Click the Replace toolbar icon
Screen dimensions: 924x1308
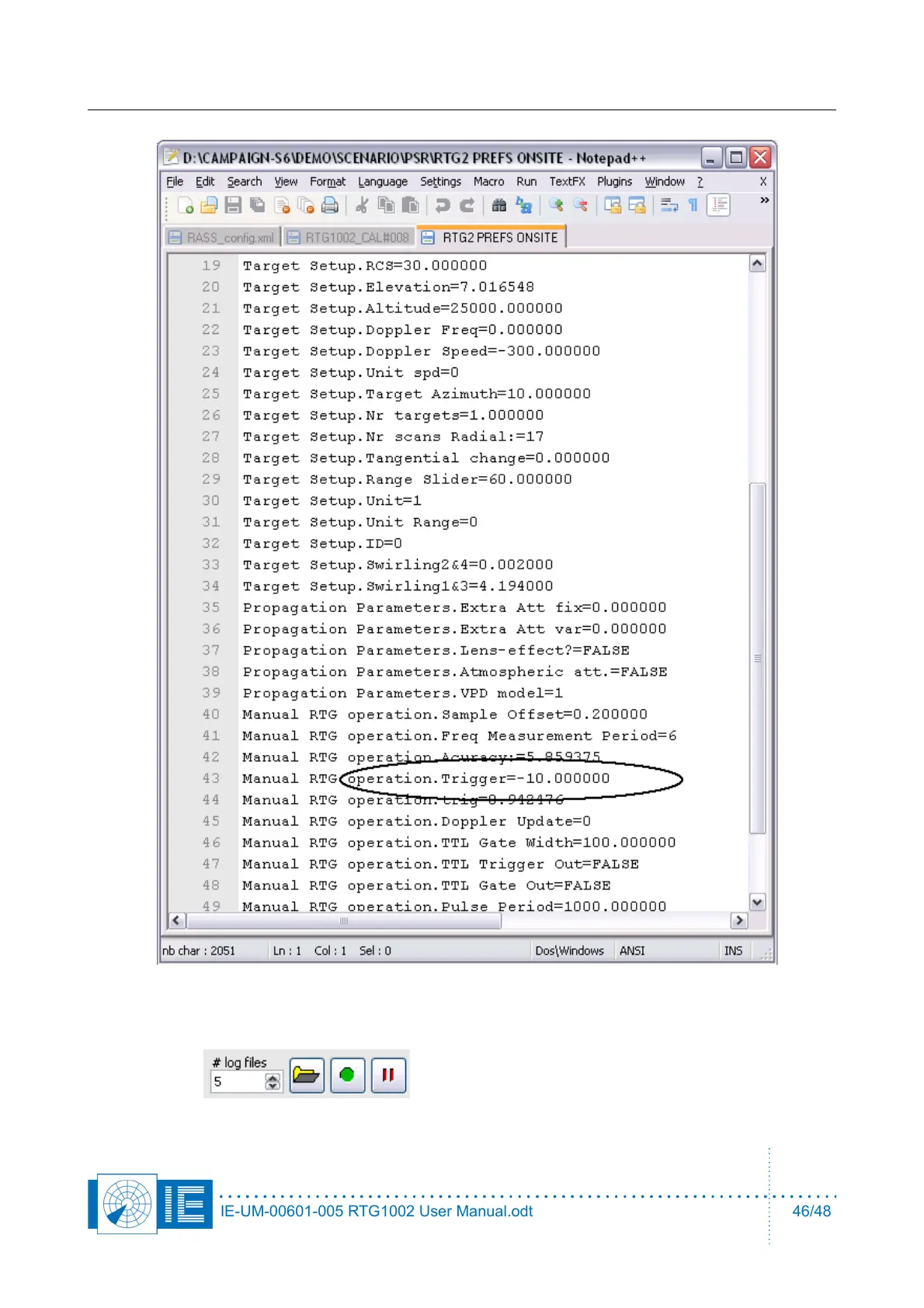[523, 205]
